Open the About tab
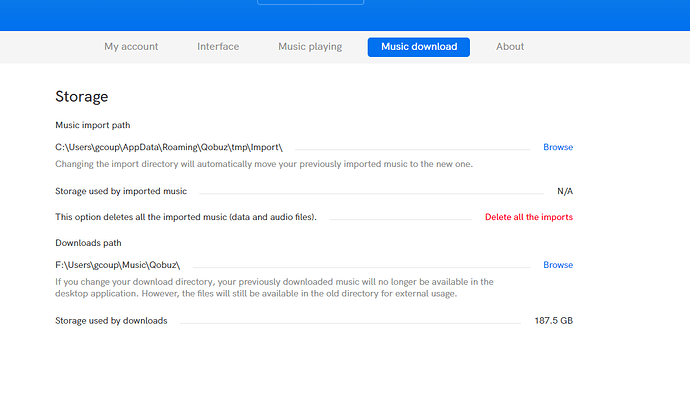 point(510,46)
